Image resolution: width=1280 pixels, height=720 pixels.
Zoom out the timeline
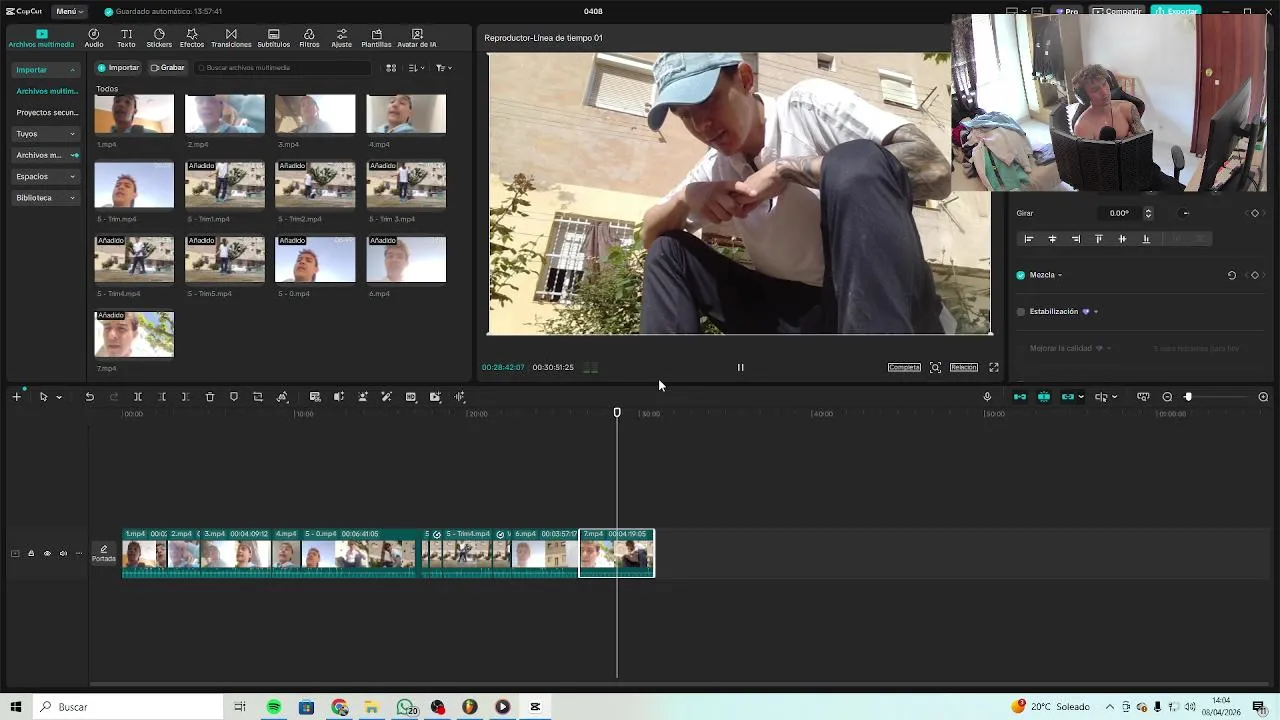(x=1167, y=397)
